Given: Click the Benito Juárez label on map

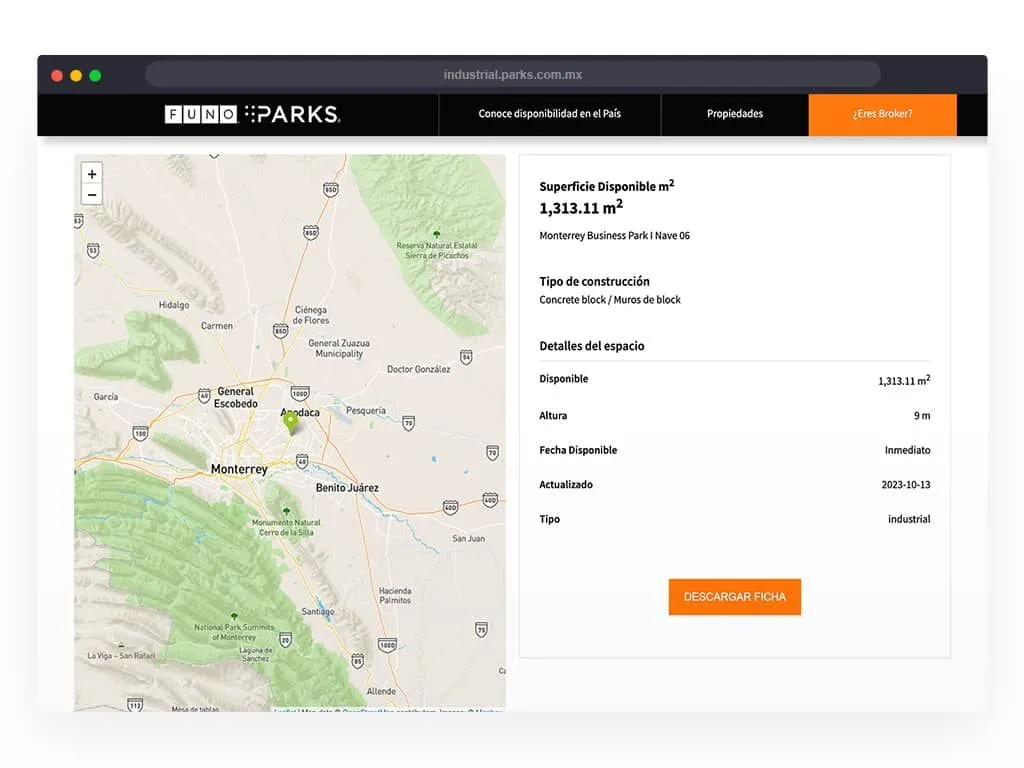Looking at the screenshot, I should click(x=347, y=488).
